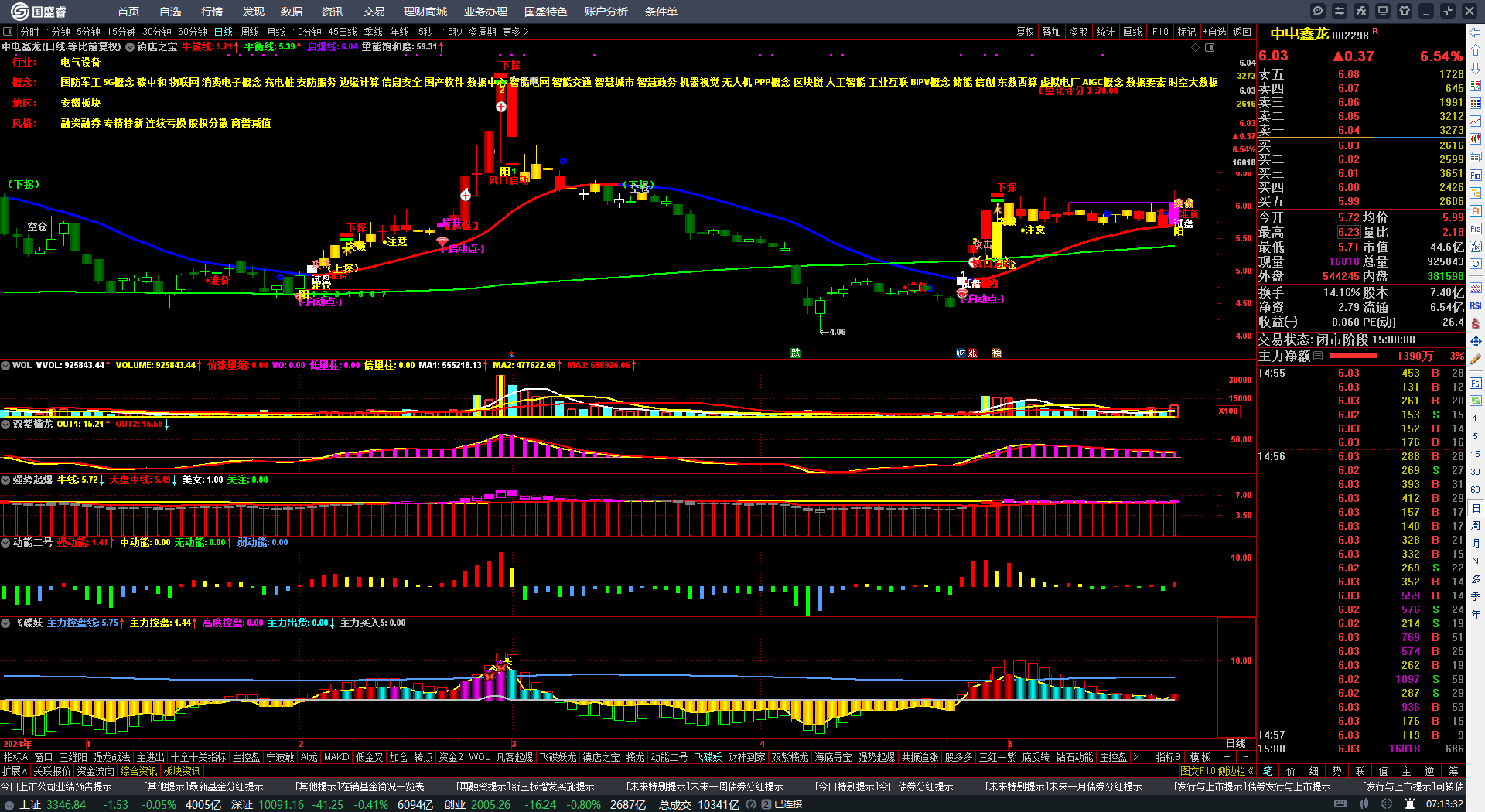Click the blue up arrow in right sidebar
The width and height of the screenshot is (1485, 812).
click(1476, 49)
